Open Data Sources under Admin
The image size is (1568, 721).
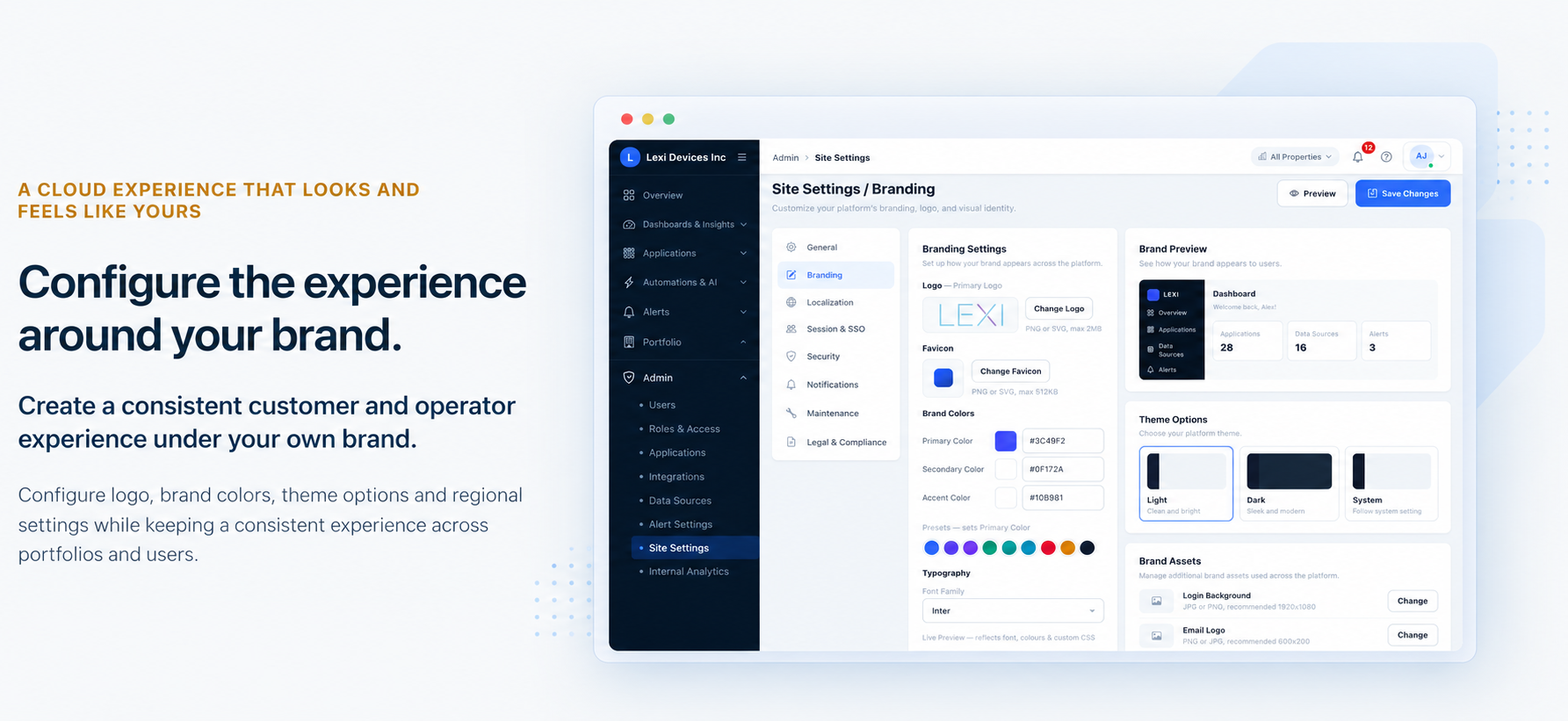click(680, 501)
